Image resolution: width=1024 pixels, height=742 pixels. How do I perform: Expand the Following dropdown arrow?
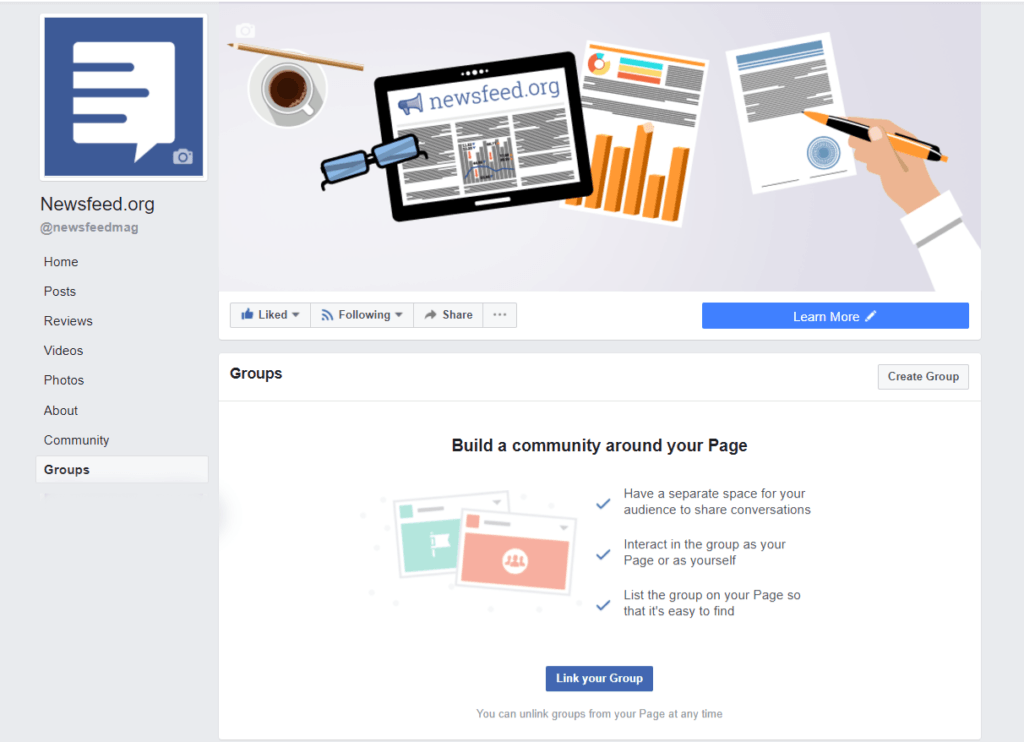pos(399,315)
